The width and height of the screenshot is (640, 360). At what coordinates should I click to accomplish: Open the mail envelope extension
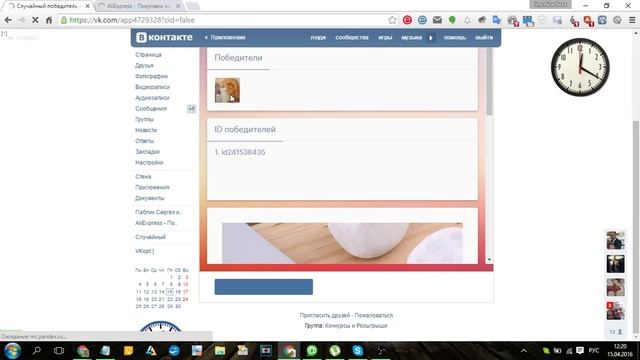[x=437, y=20]
